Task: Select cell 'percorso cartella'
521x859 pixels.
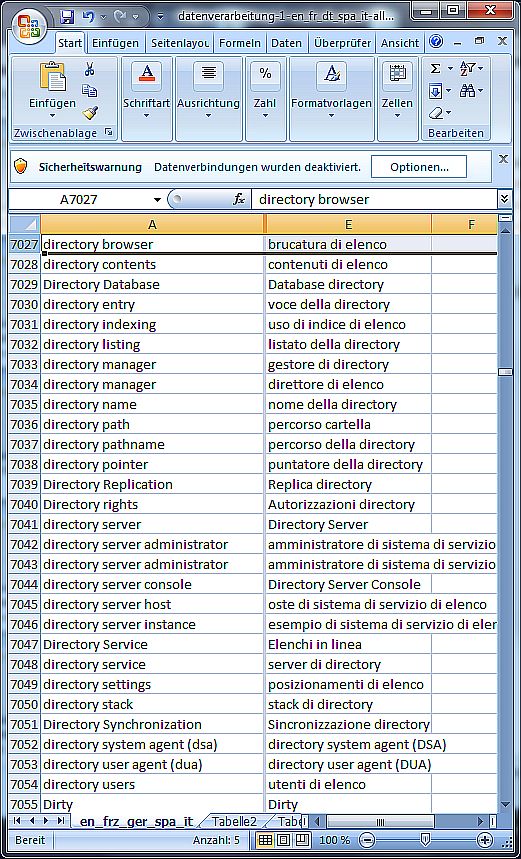Action: pyautogui.click(x=348, y=424)
